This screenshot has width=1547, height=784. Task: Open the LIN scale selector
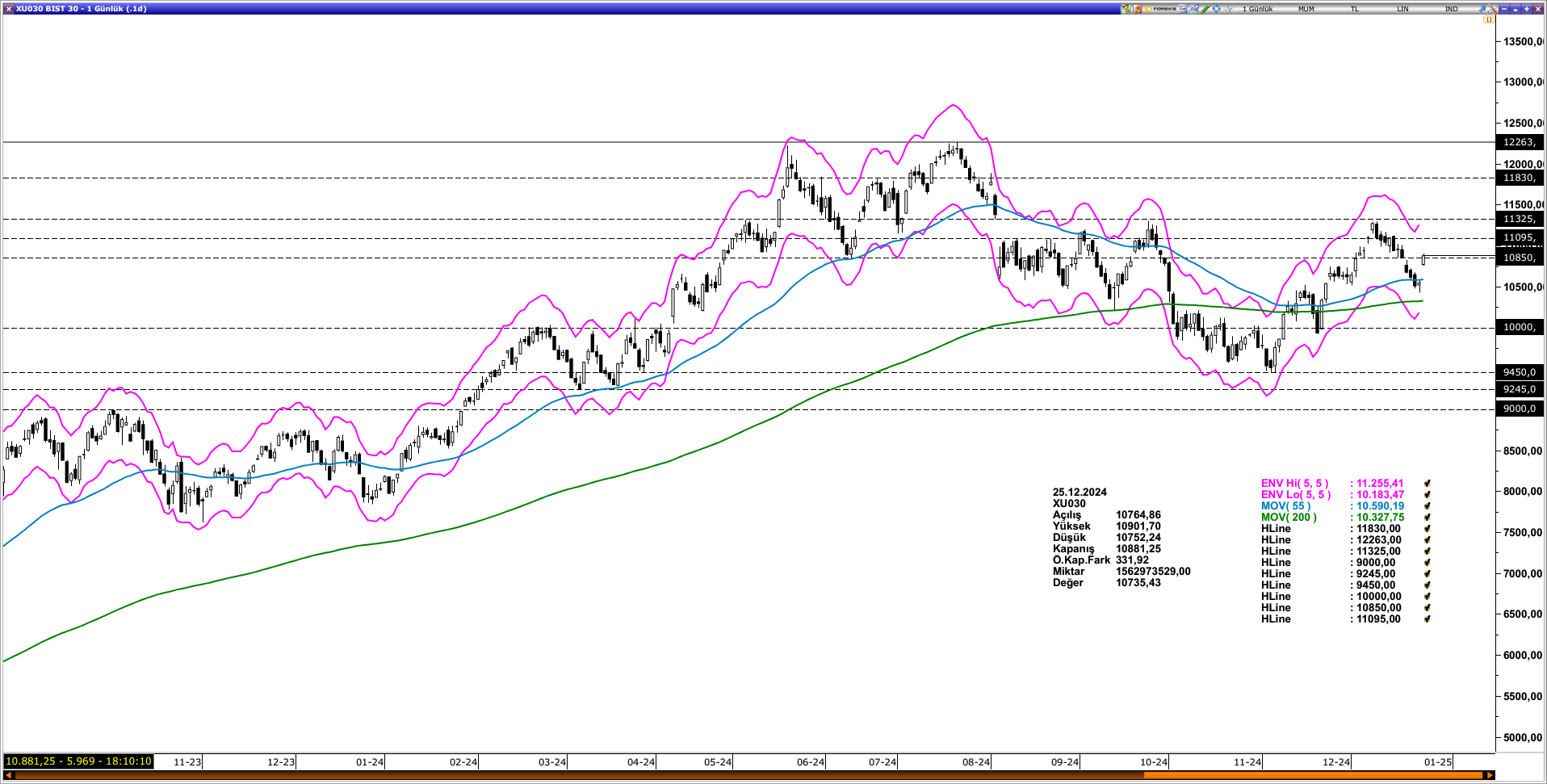[1403, 9]
